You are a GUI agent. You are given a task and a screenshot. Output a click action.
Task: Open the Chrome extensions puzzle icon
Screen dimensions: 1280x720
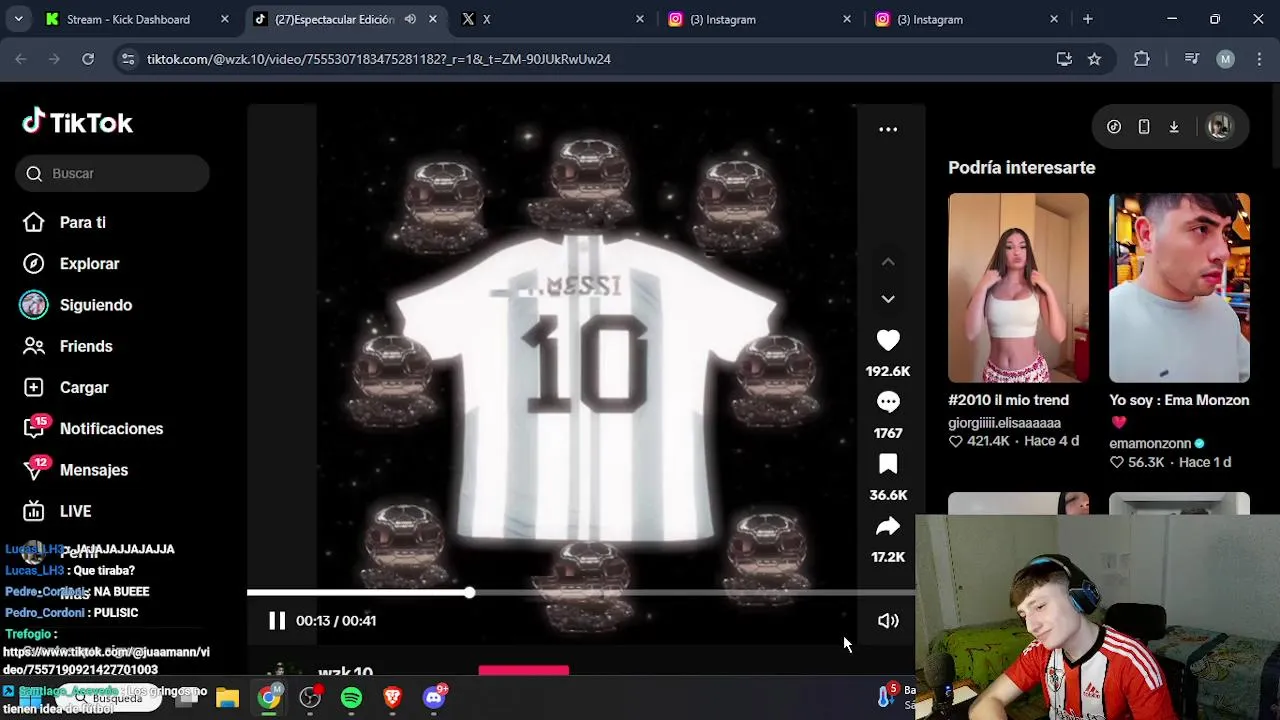click(x=1142, y=59)
